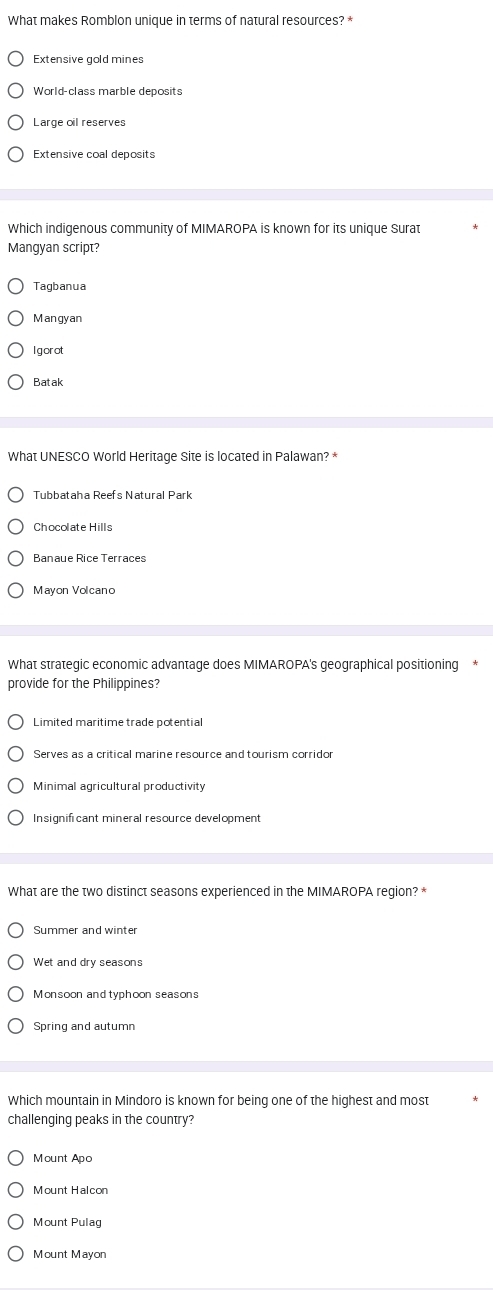Choose 'Extensive gold mines' radio button

coord(16,59)
